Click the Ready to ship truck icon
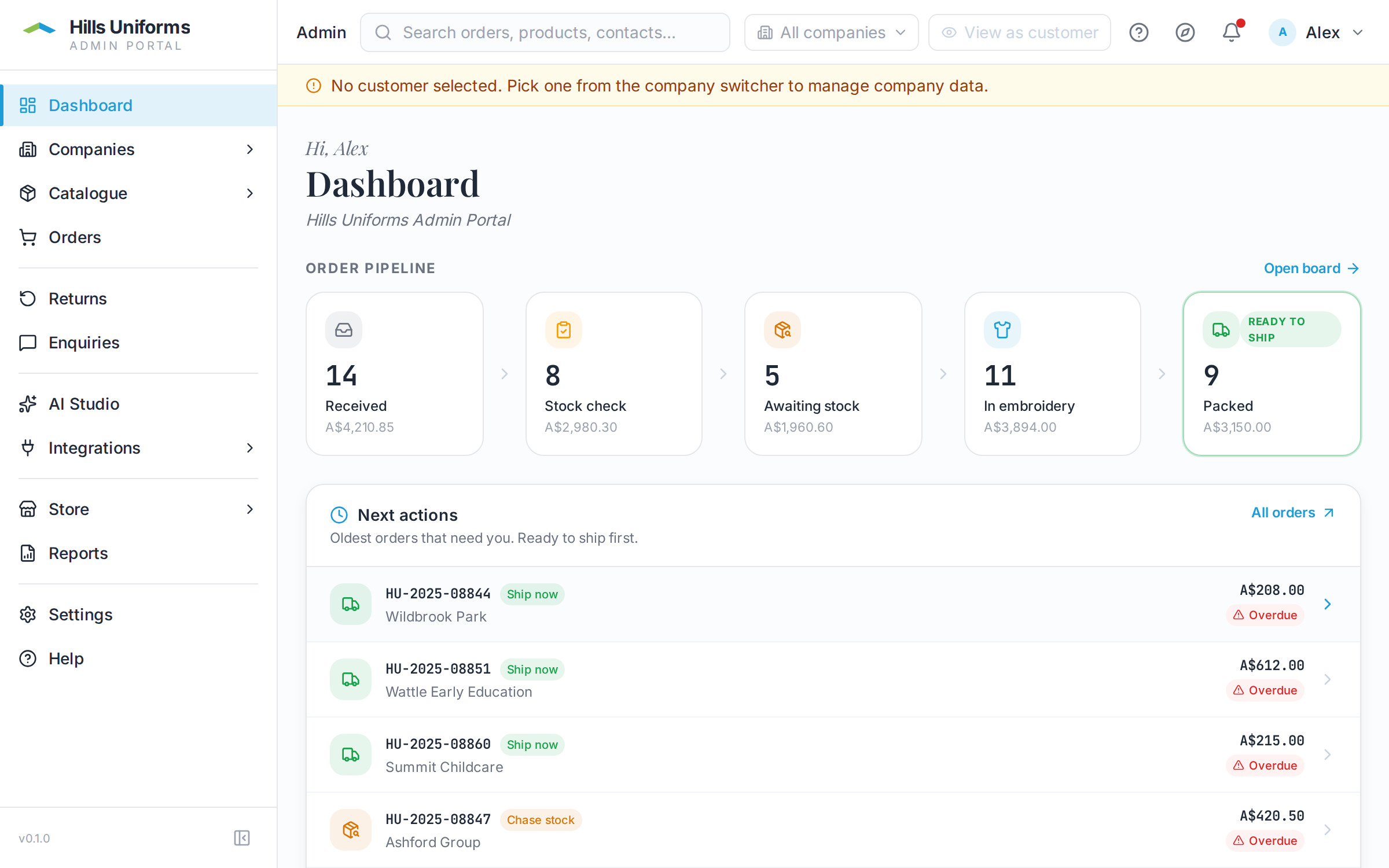 coord(1221,330)
